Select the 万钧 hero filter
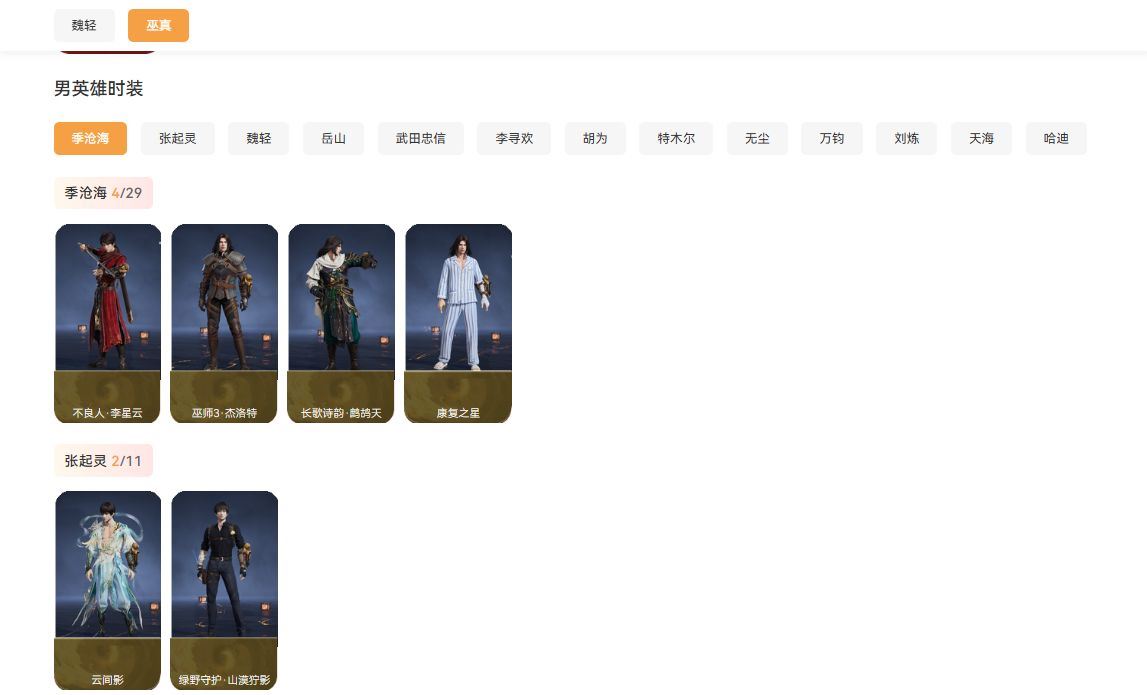The width and height of the screenshot is (1147, 695). pos(832,138)
